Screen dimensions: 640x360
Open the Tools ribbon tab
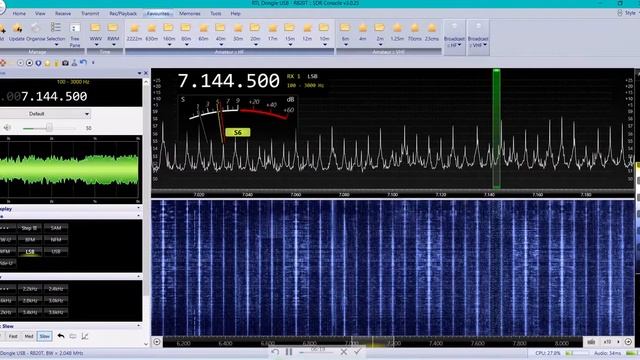[216, 13]
